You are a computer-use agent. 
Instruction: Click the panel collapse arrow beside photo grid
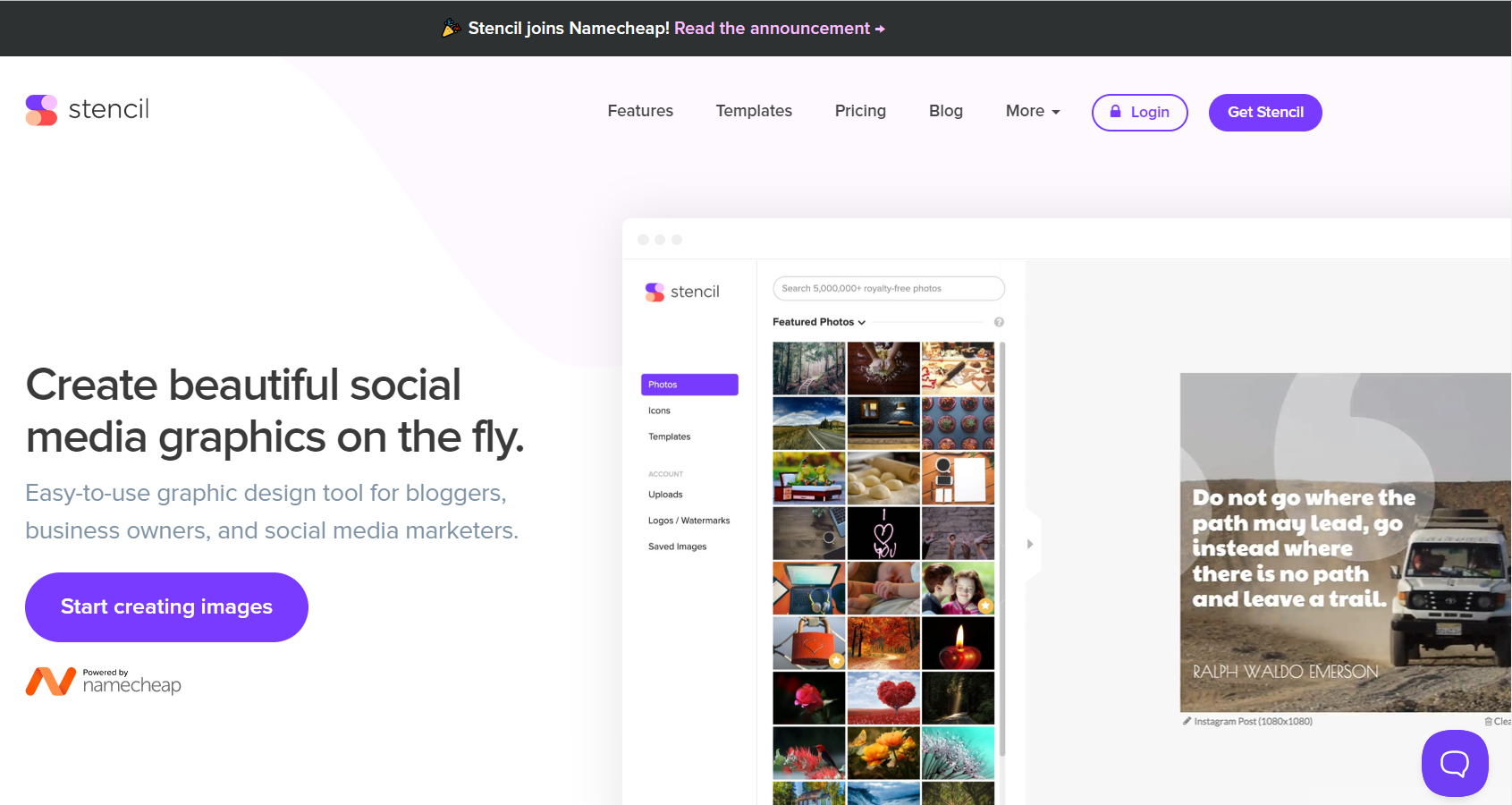[1030, 544]
